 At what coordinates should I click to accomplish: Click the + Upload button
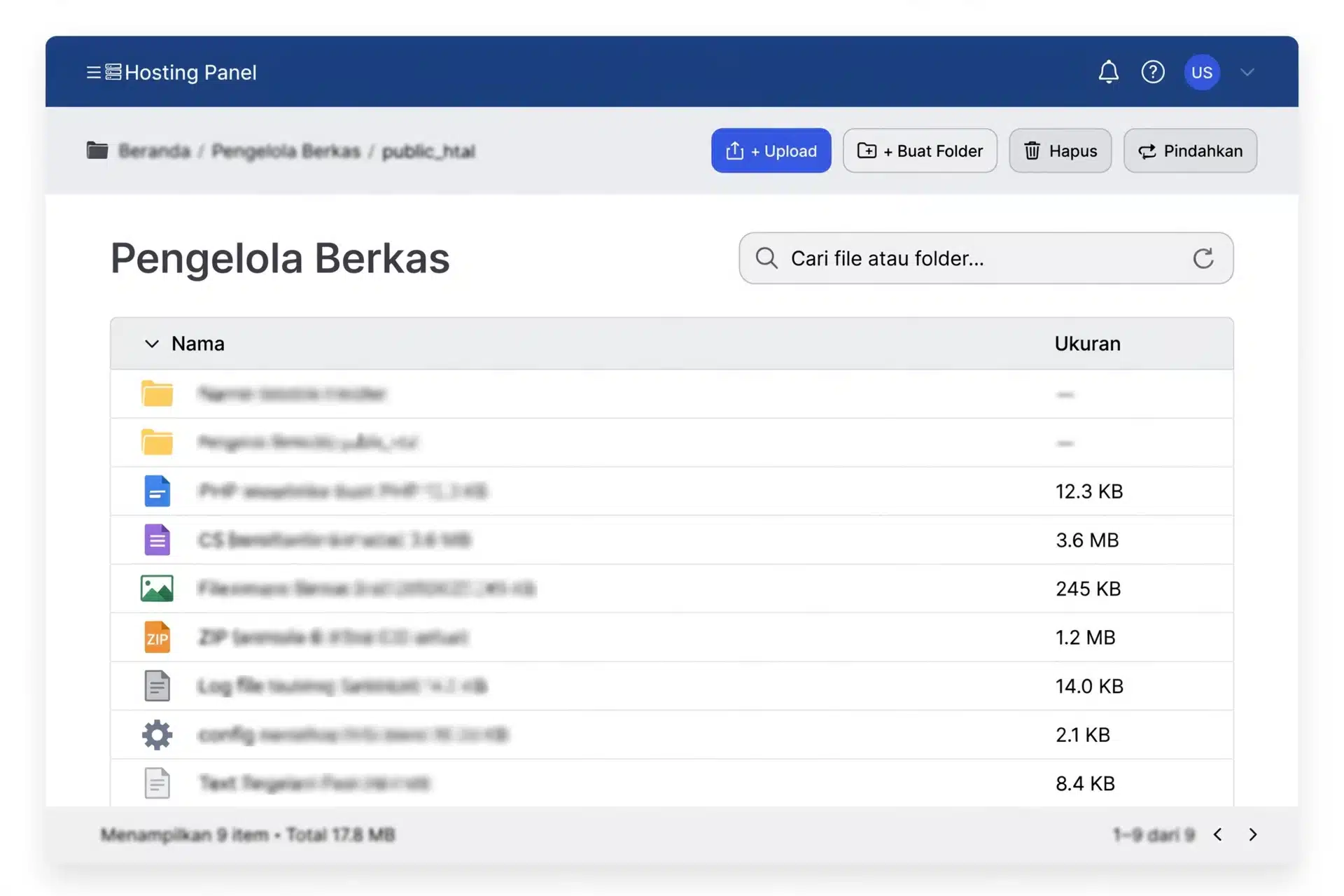tap(771, 150)
